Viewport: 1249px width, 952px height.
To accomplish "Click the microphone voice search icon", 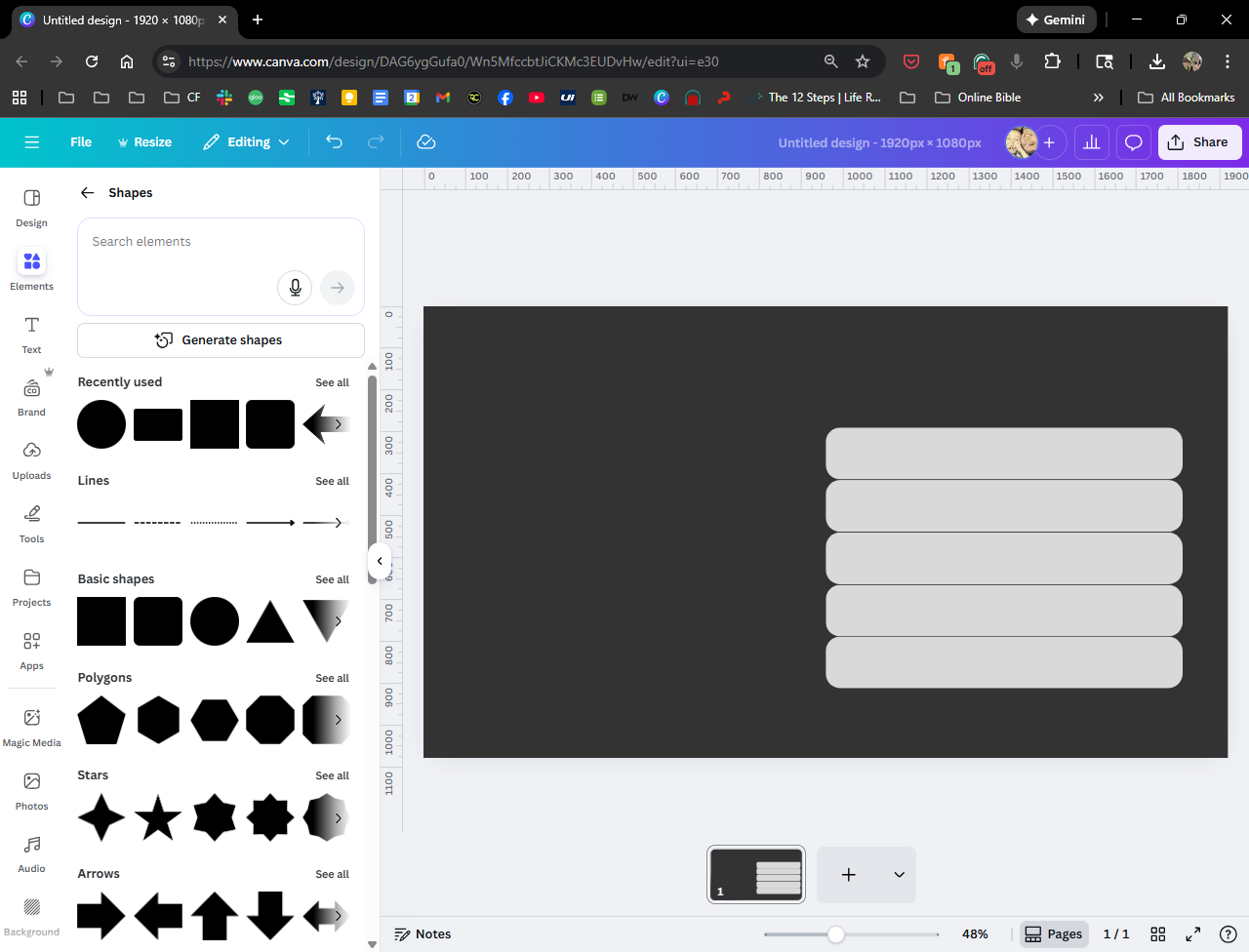I will (295, 288).
